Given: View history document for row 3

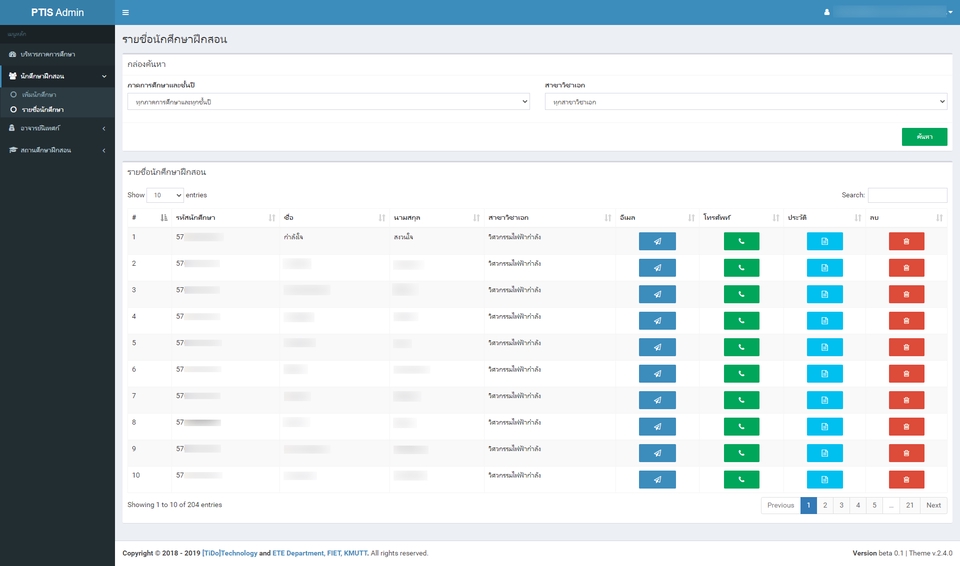Looking at the screenshot, I should [x=825, y=294].
